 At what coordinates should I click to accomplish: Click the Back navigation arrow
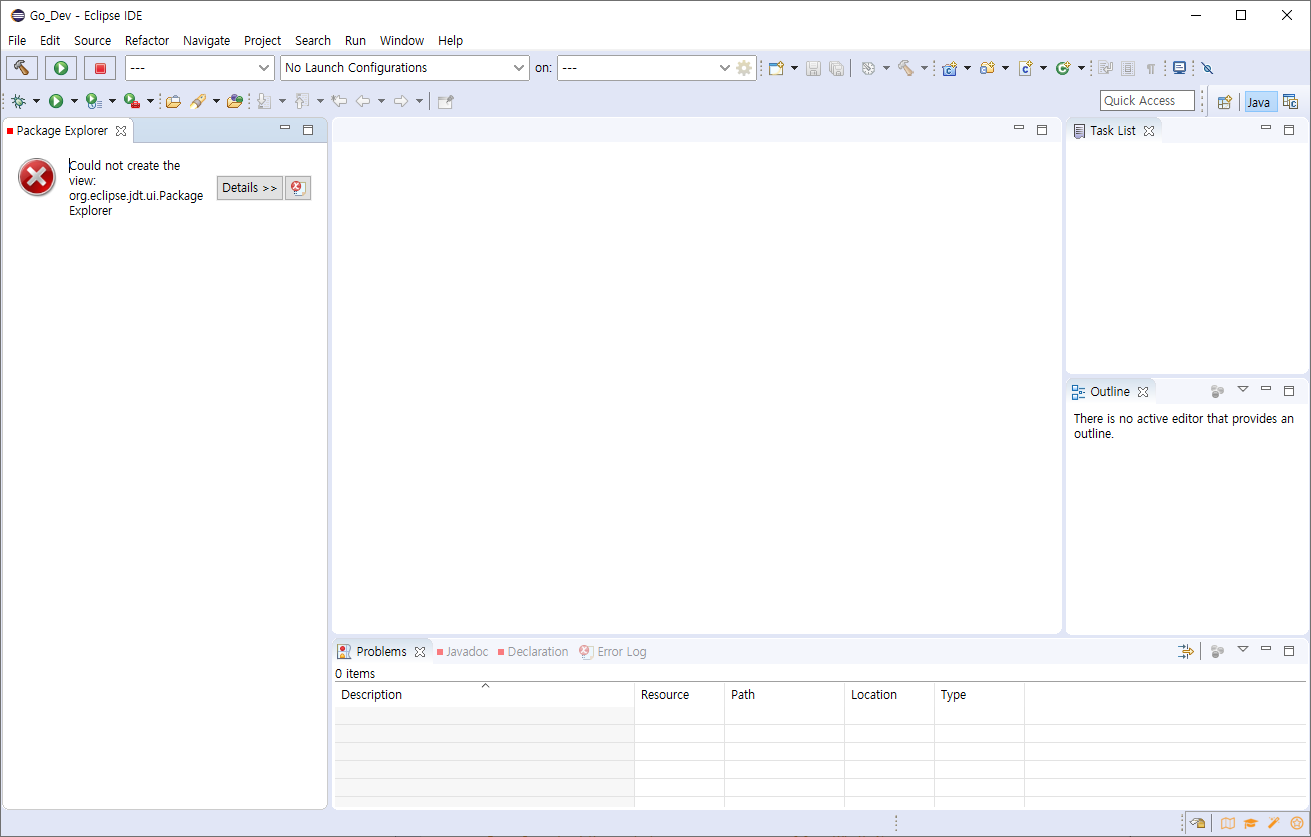[x=363, y=101]
